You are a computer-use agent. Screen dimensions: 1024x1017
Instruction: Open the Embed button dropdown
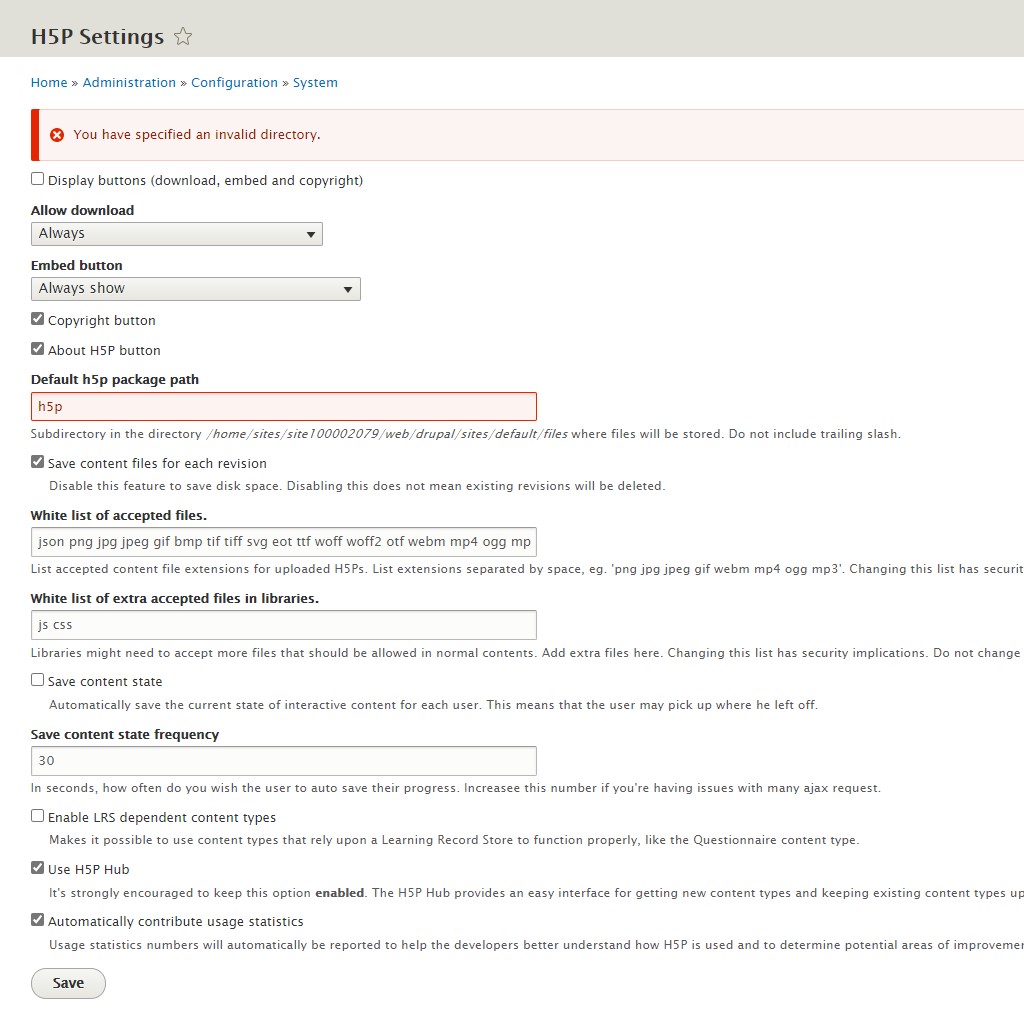pos(195,289)
